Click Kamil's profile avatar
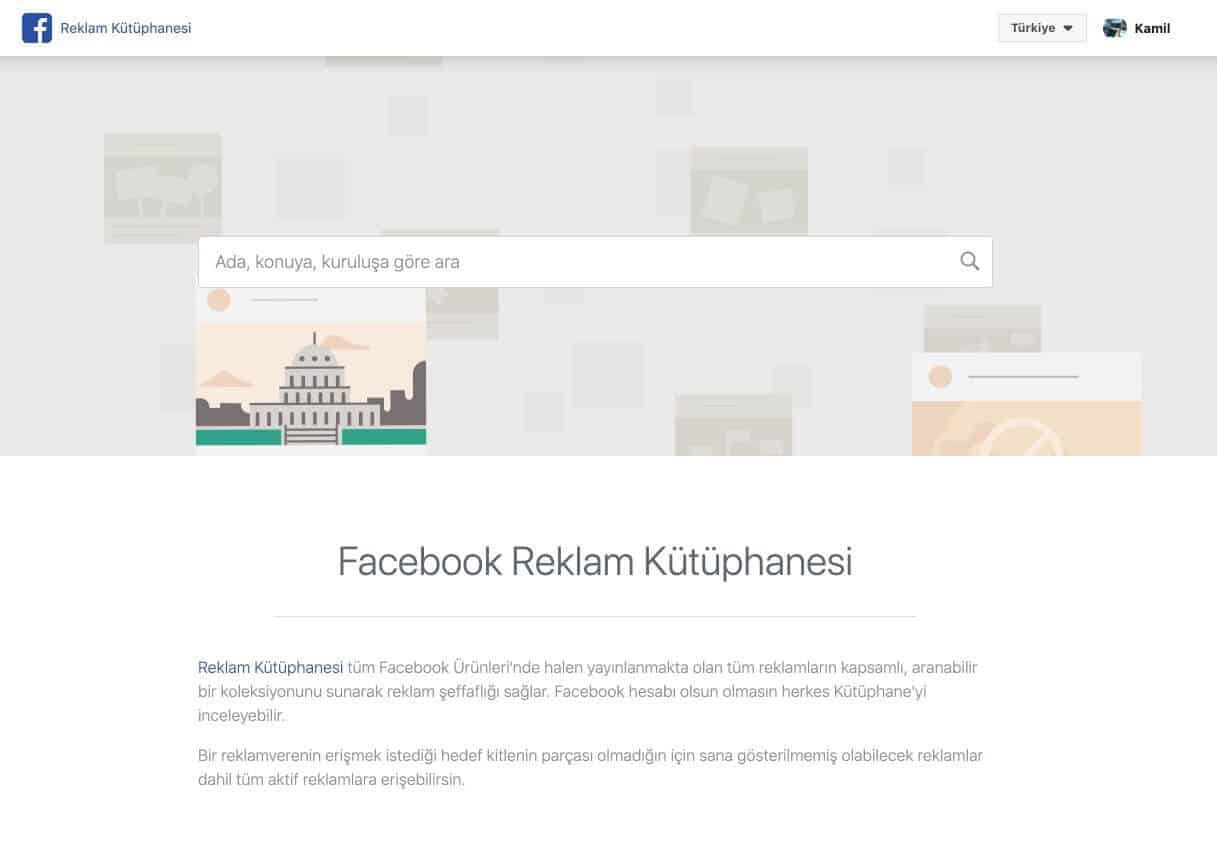This screenshot has width=1217, height=848. [x=1115, y=28]
